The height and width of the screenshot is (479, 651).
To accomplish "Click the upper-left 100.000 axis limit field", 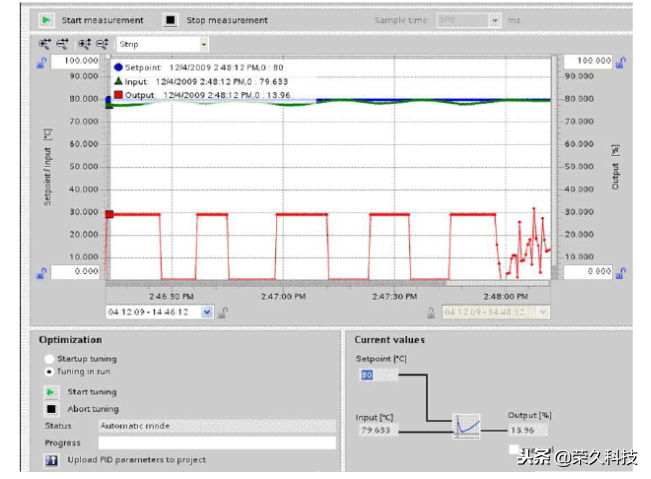I will click(75, 61).
